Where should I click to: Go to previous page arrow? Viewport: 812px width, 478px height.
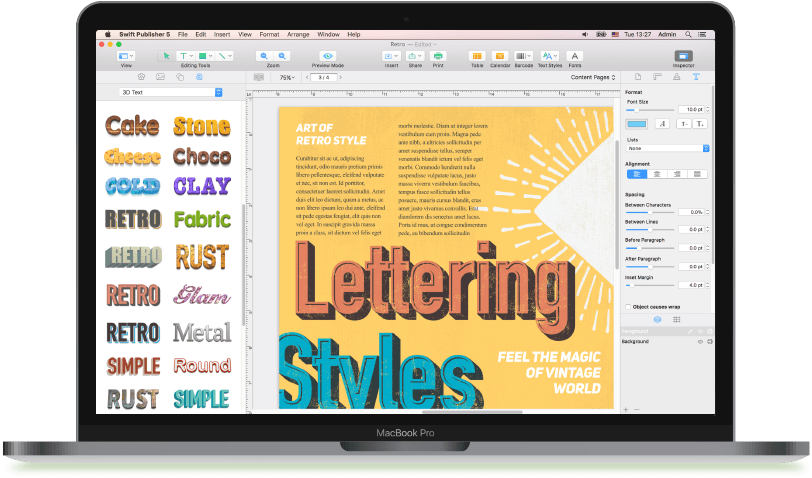(x=307, y=77)
